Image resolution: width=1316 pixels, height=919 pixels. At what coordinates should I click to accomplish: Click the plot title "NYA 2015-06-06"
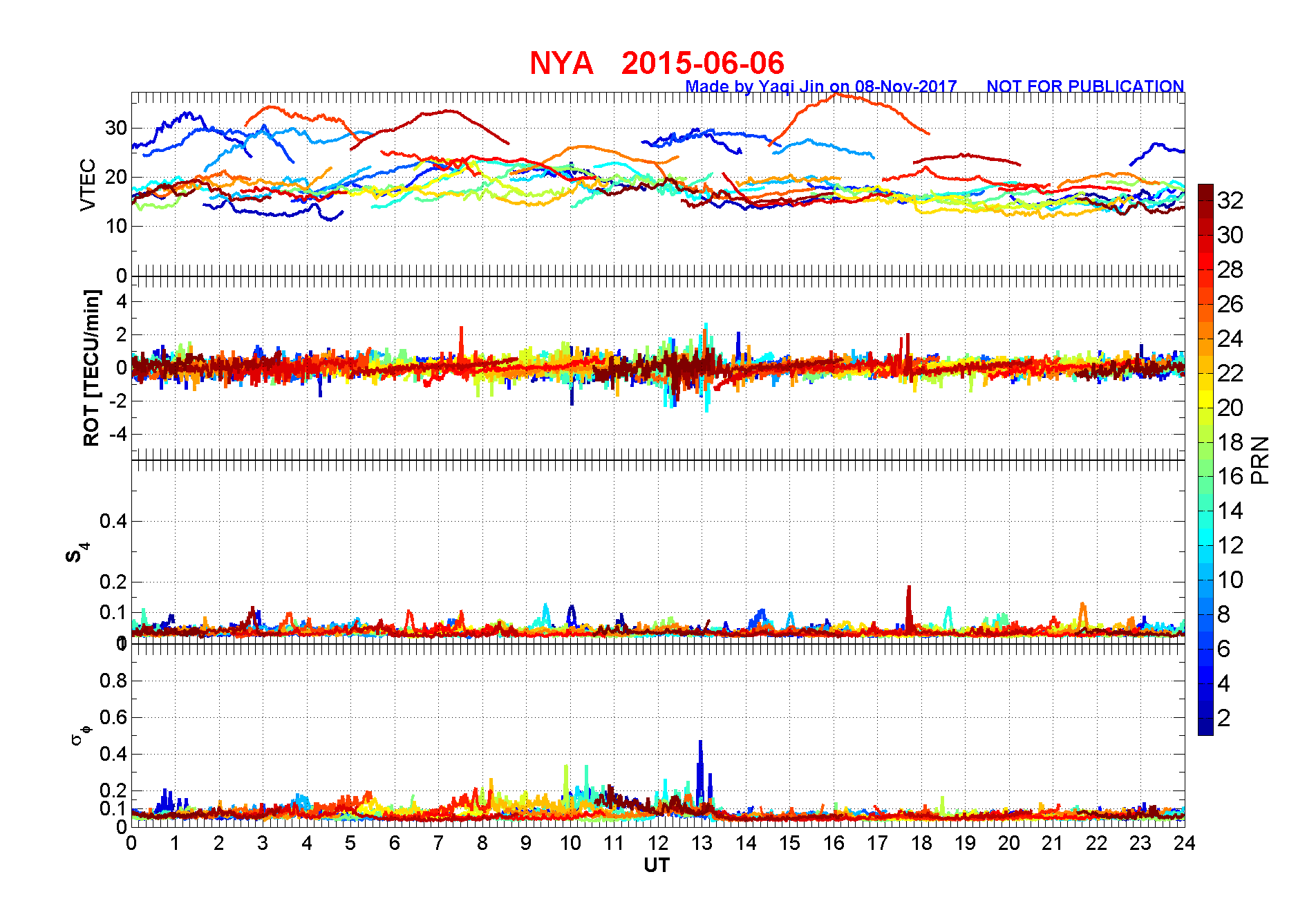[x=657, y=63]
